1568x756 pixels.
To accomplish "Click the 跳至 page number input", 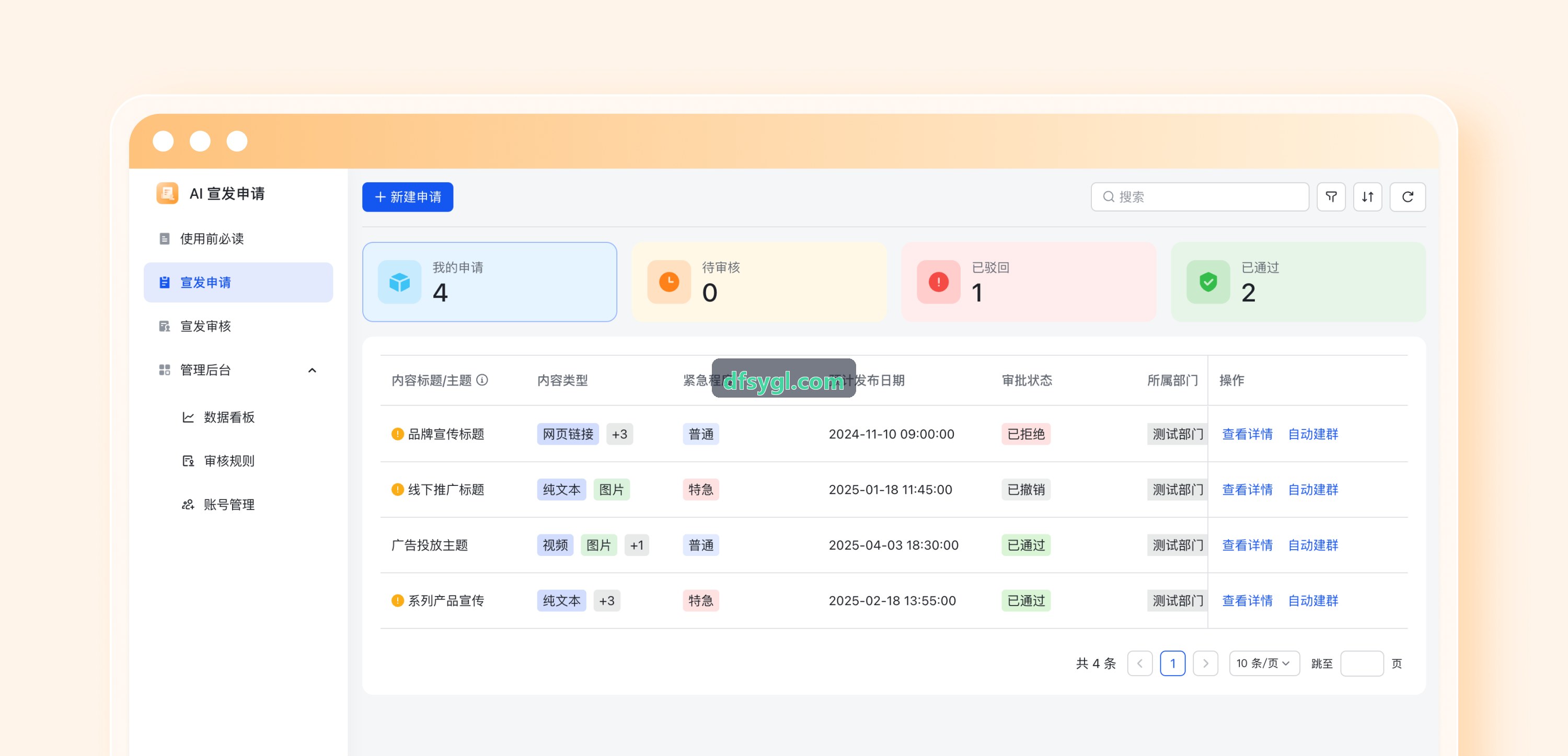I will [x=1362, y=663].
